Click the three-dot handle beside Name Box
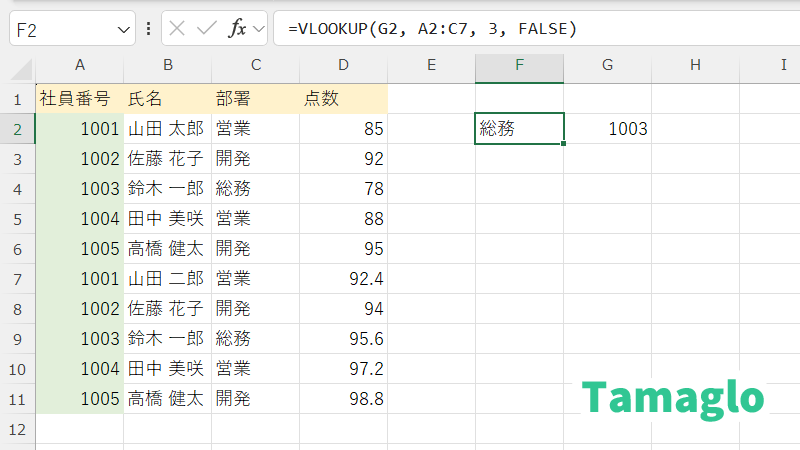 tap(149, 29)
